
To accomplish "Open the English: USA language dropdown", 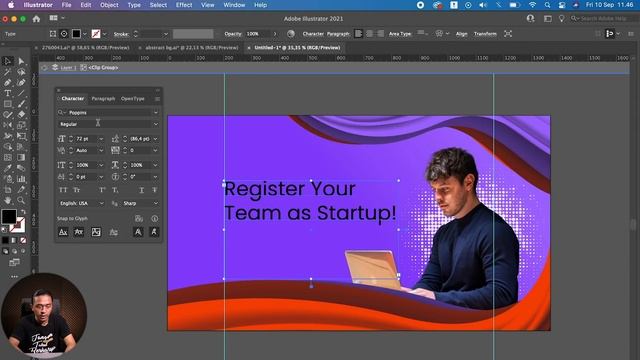I will coord(101,203).
